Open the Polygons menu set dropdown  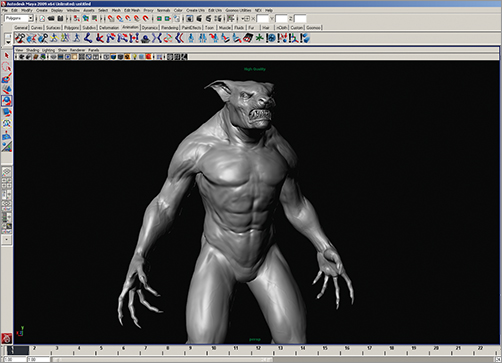19,19
